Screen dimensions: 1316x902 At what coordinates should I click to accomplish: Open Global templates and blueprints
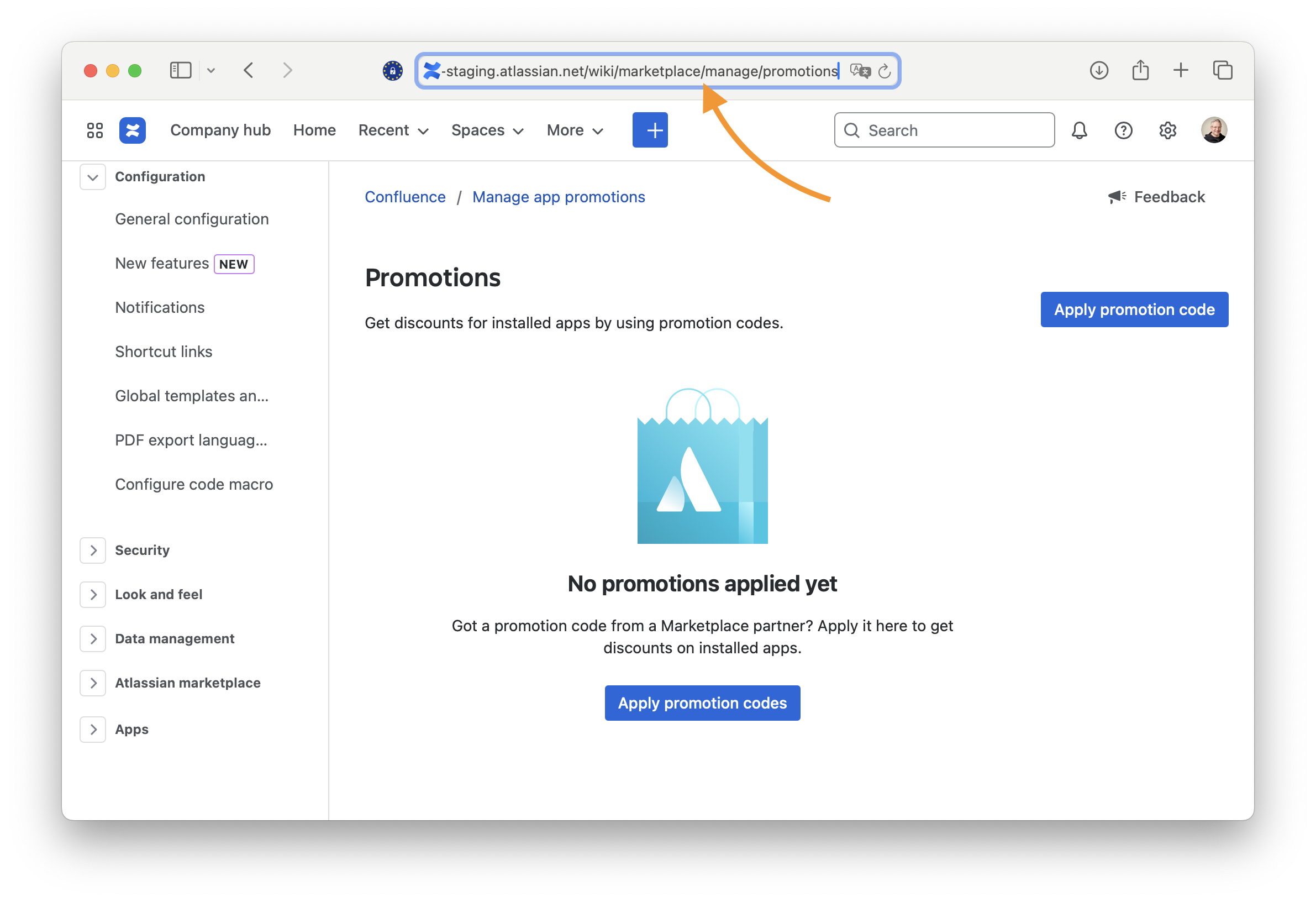pyautogui.click(x=192, y=396)
